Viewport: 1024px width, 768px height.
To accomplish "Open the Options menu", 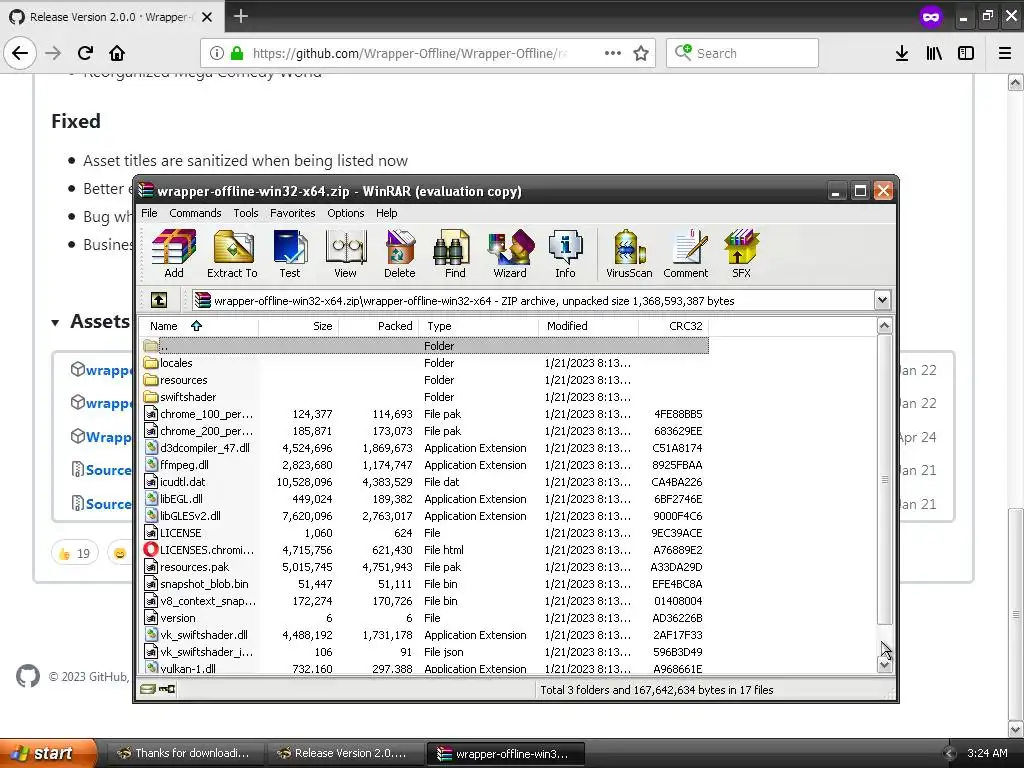I will 345,213.
